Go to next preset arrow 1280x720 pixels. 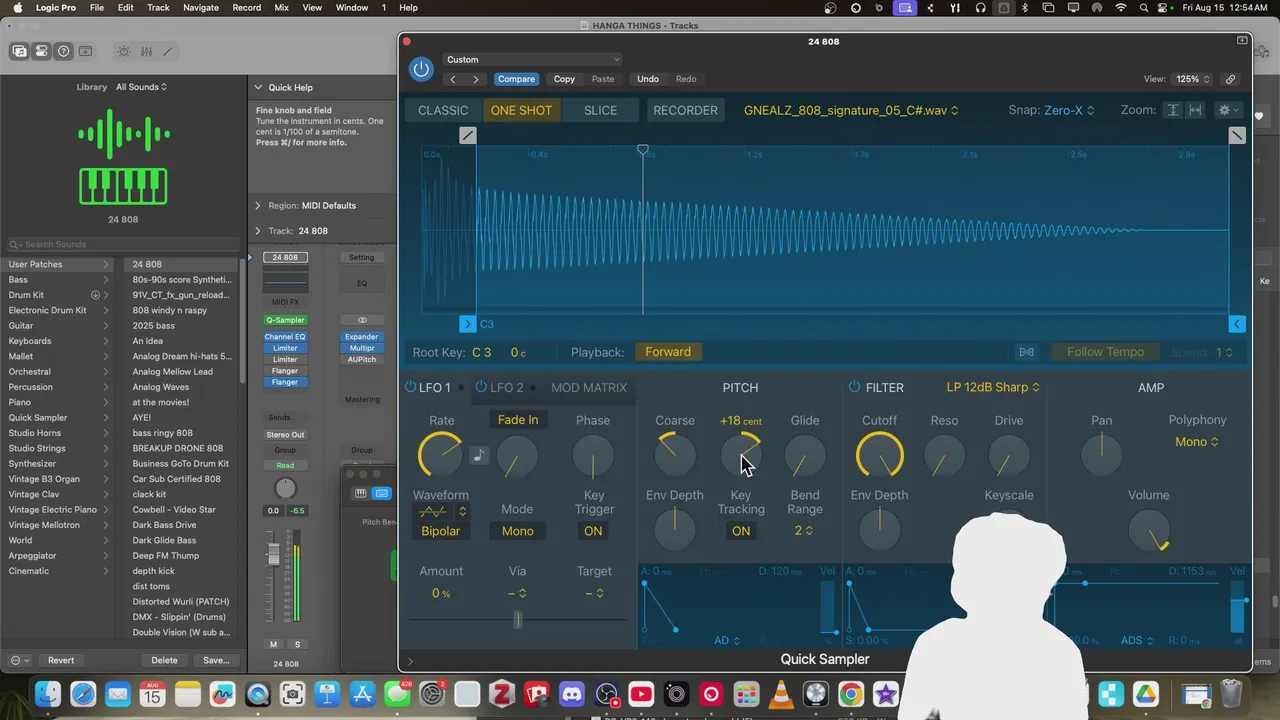[476, 79]
